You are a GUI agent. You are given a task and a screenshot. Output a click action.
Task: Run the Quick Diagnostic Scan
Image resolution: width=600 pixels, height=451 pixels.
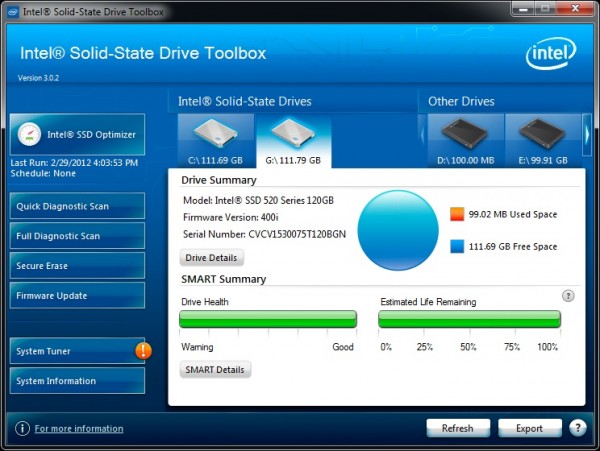77,206
